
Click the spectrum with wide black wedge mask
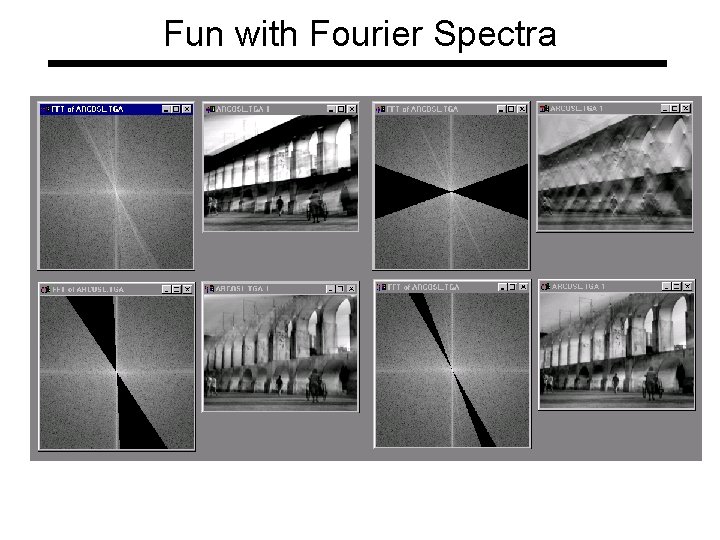pos(117,372)
